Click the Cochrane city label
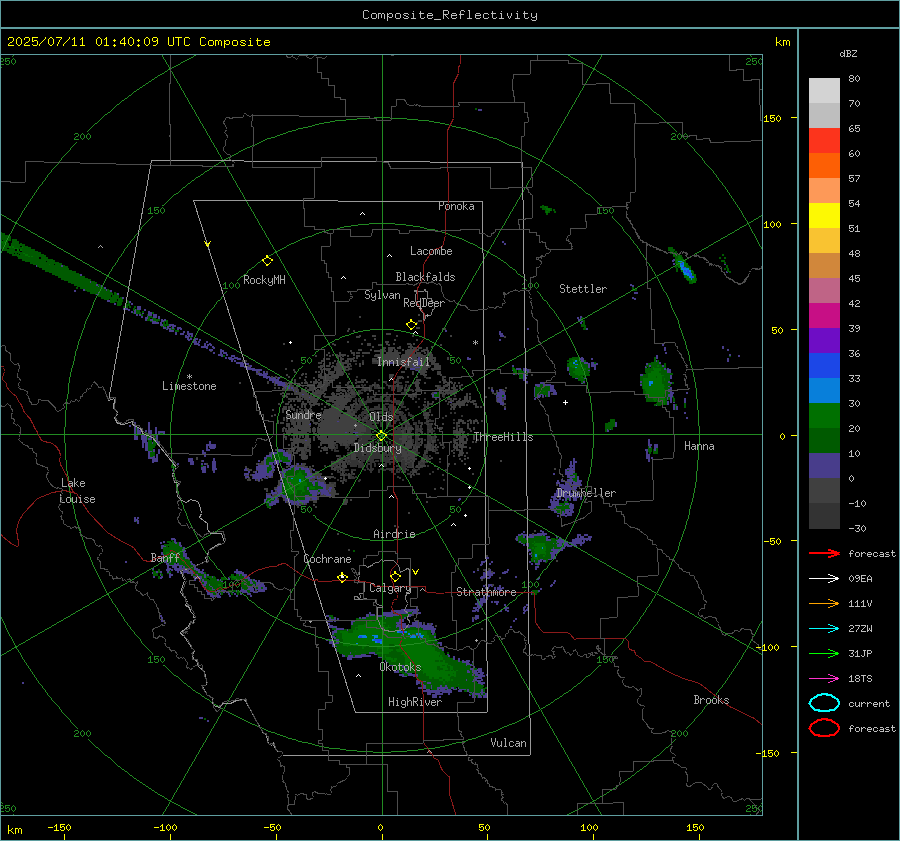 point(327,559)
